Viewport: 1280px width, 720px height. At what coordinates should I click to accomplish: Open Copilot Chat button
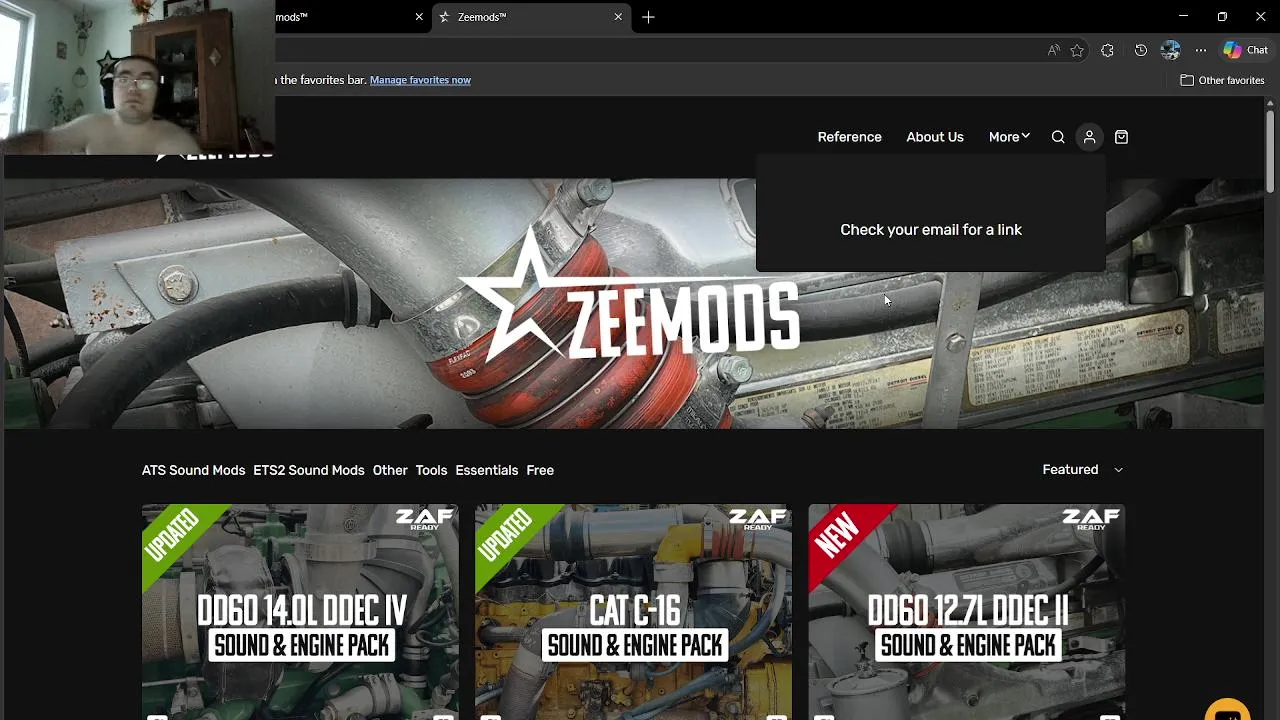point(1246,50)
